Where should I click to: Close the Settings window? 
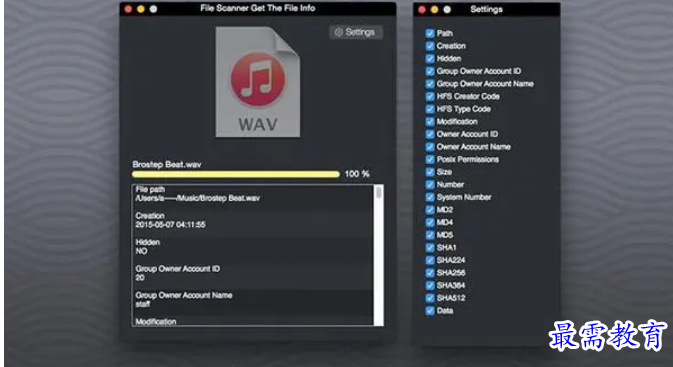(422, 9)
